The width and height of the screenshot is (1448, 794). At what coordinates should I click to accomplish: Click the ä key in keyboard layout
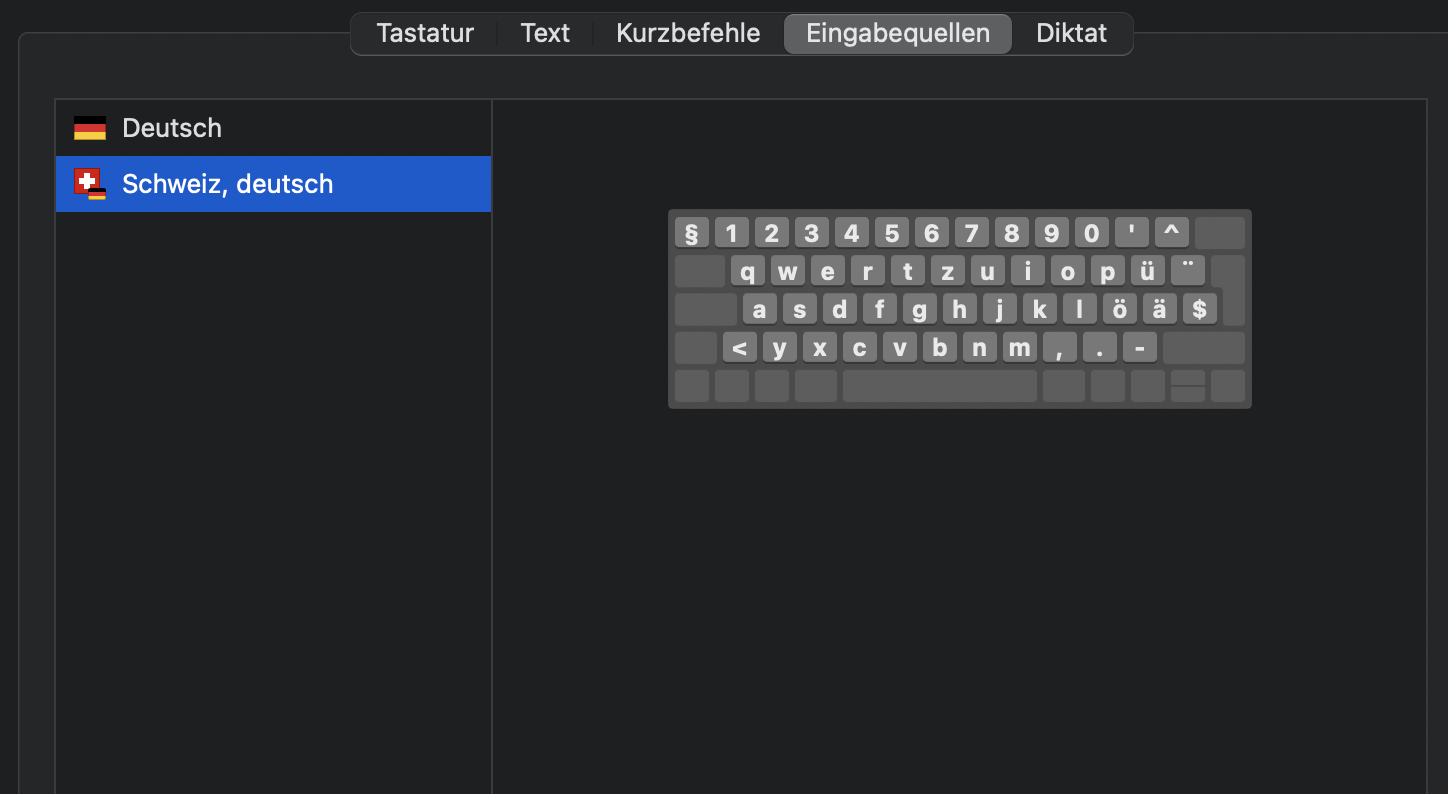[x=1159, y=309]
